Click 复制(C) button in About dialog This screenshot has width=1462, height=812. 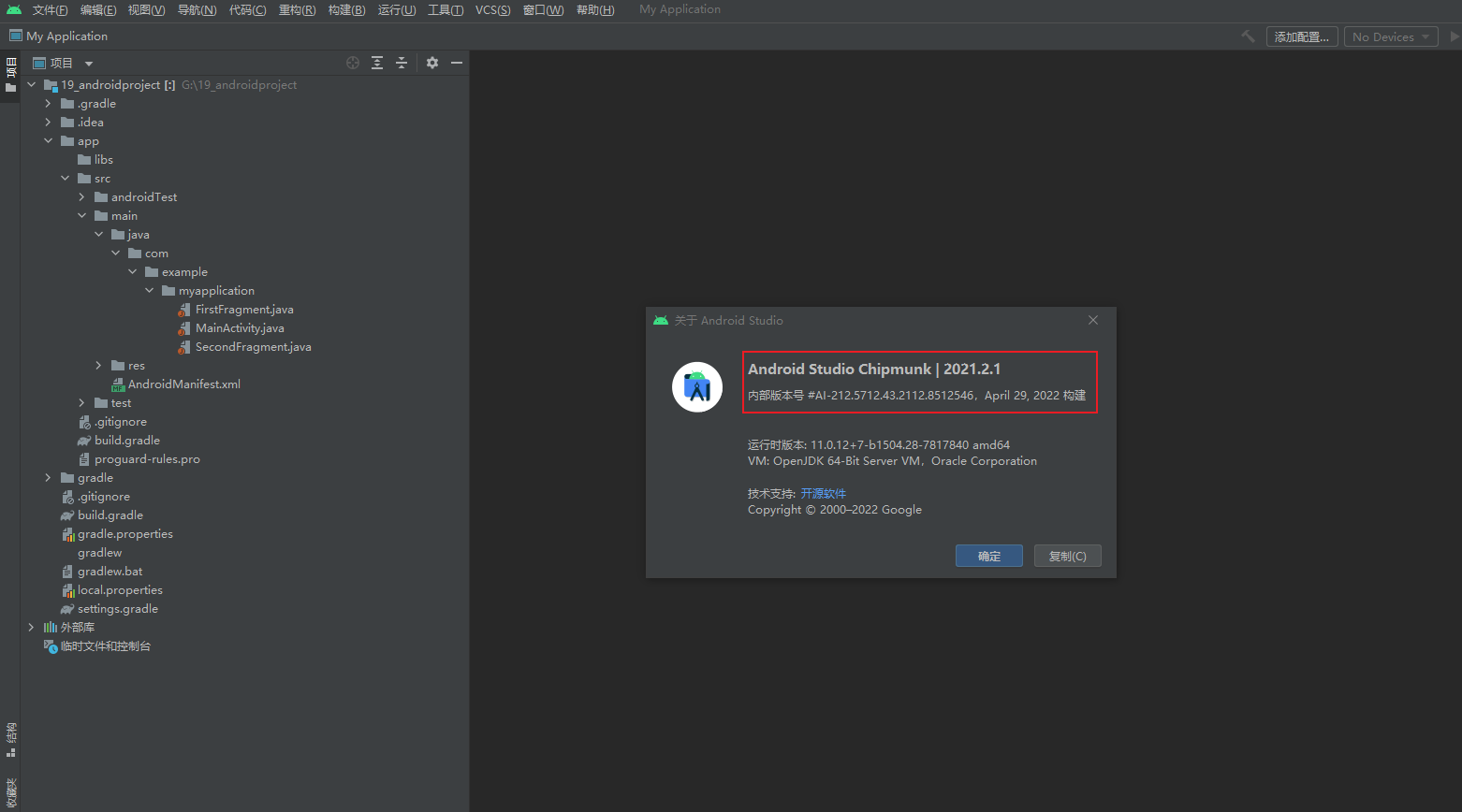click(1068, 556)
